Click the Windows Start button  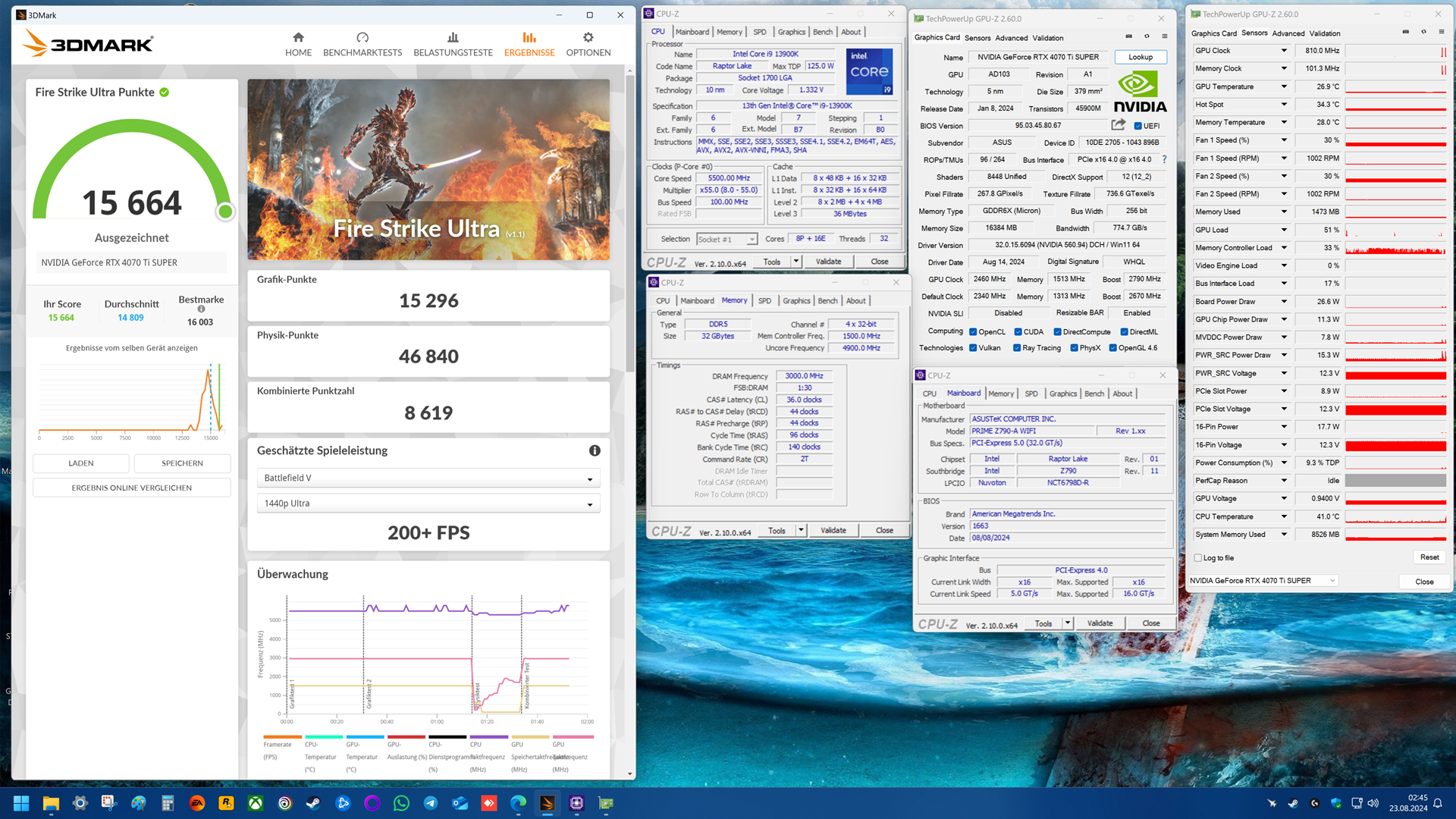point(21,803)
